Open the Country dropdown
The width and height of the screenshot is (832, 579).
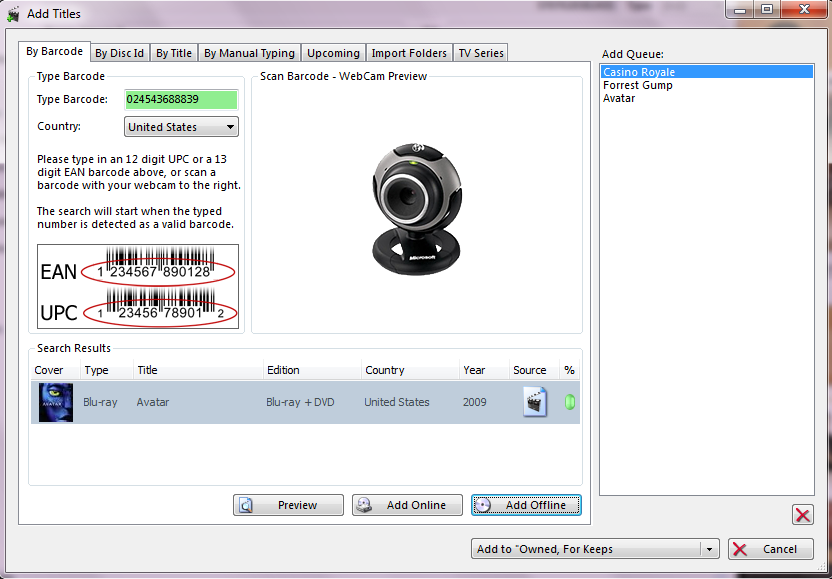181,127
